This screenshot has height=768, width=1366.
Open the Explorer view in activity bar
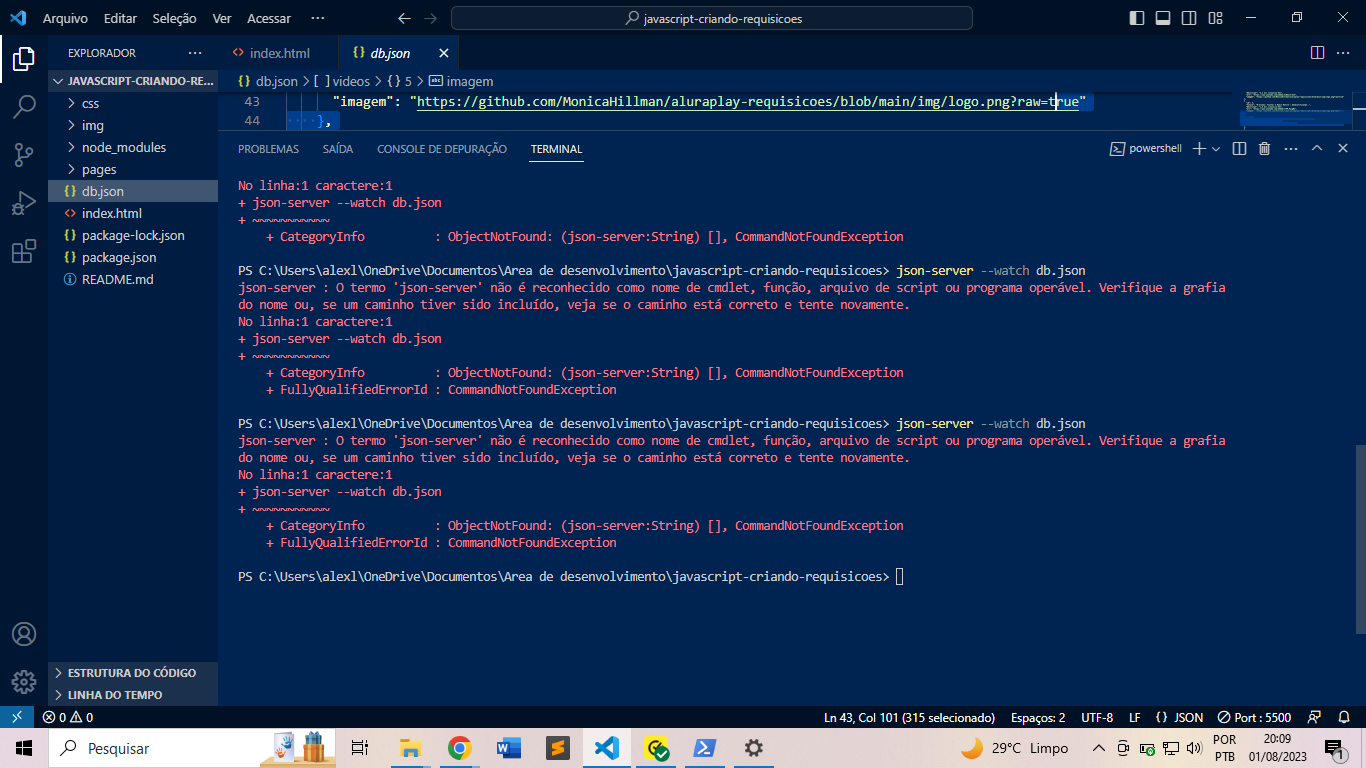24,59
